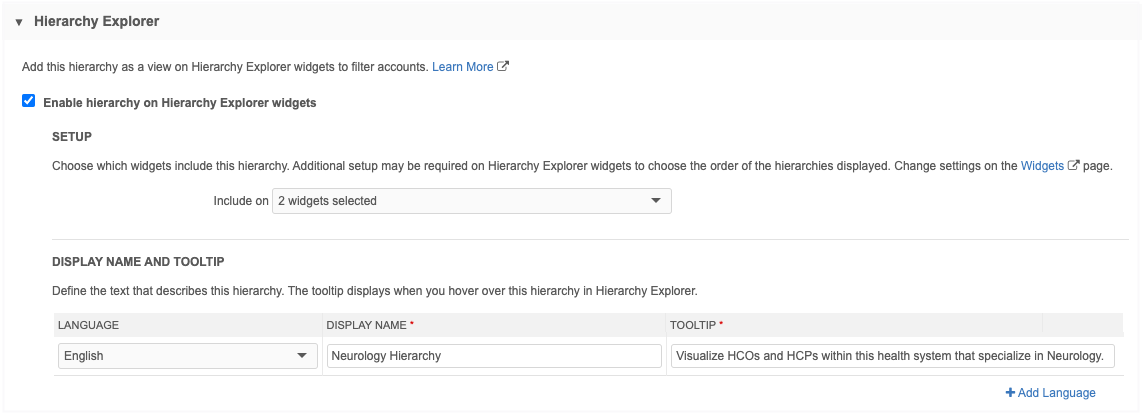Screen dimensions: 1142x415
Task: Collapse the Hierarchy Explorer section triangle
Action: tap(19, 22)
